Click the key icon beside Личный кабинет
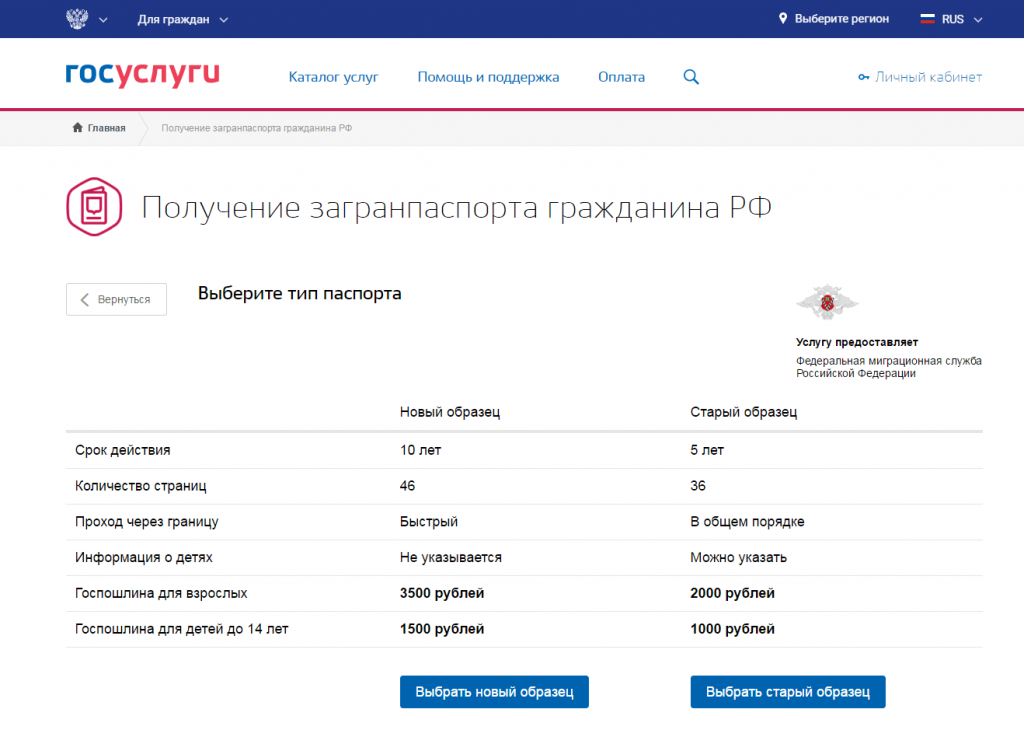This screenshot has width=1024, height=730. click(x=864, y=77)
